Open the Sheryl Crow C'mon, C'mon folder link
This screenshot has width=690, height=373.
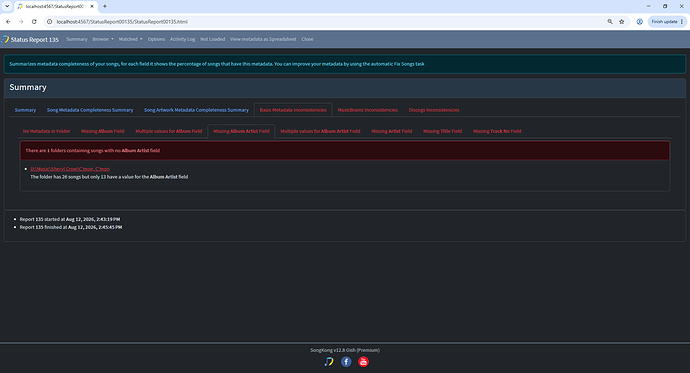pyautogui.click(x=70, y=169)
